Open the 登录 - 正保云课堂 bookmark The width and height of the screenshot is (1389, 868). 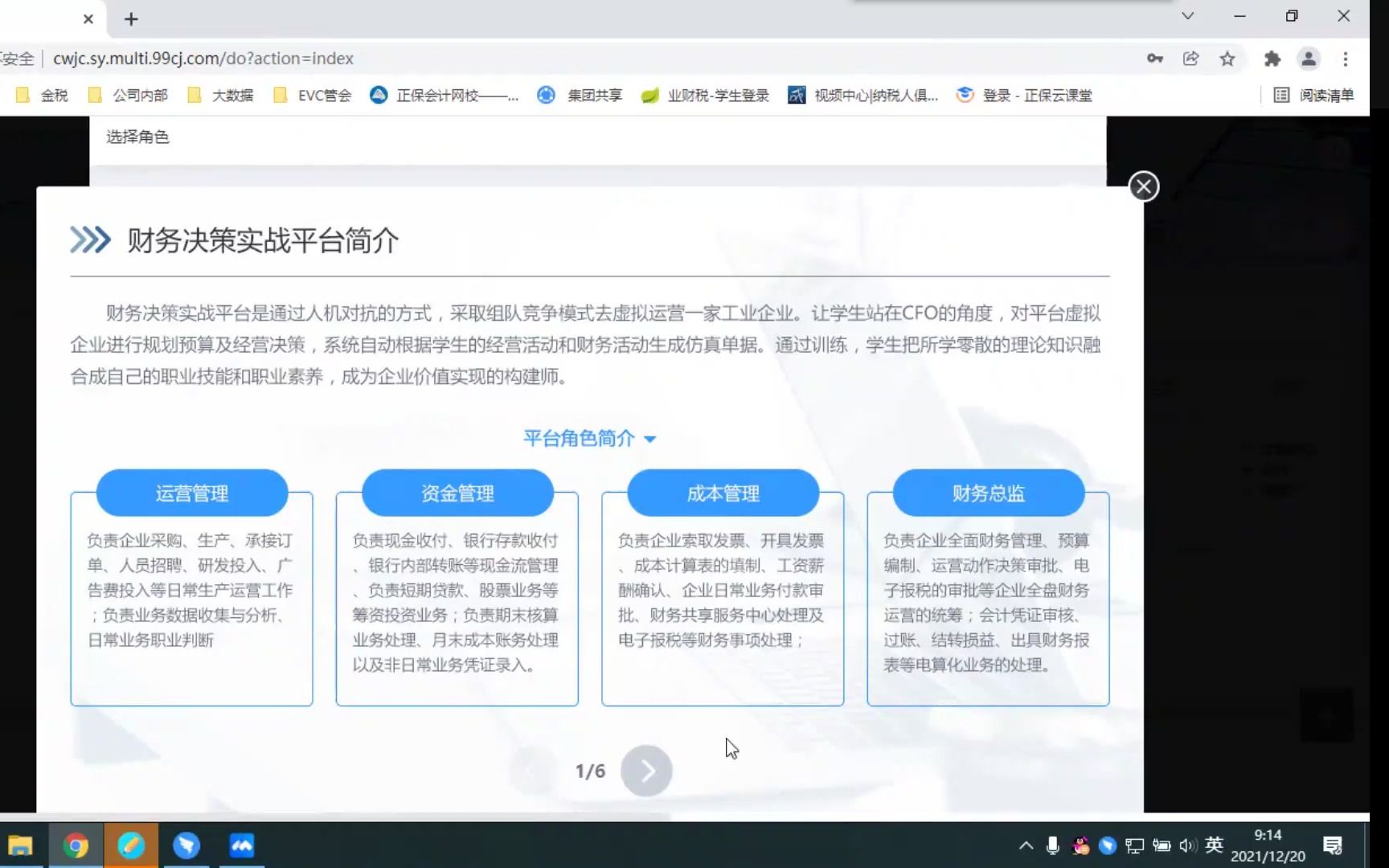1024,96
